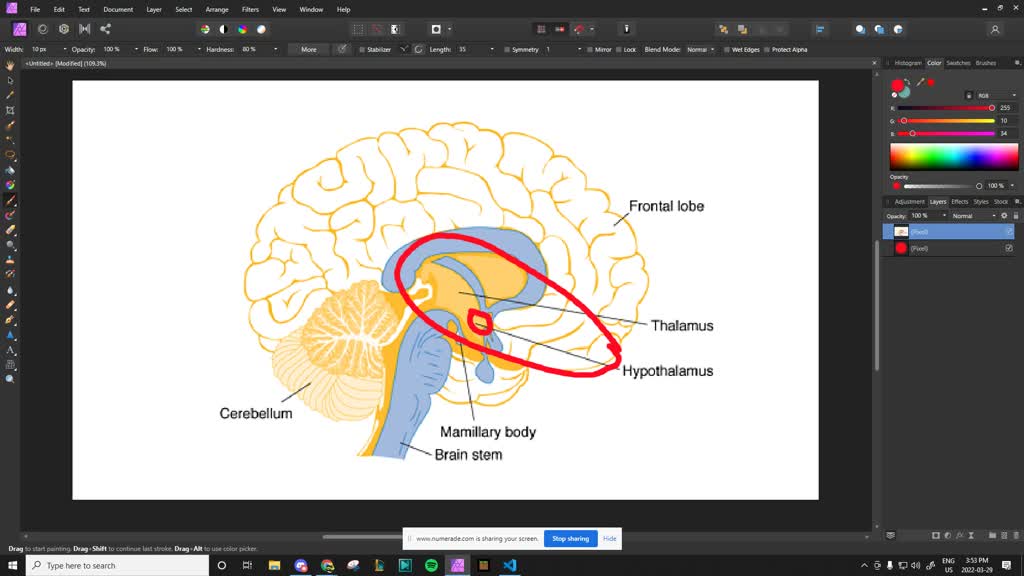Open the Hardness dropdown
The image size is (1024, 576).
pos(277,49)
